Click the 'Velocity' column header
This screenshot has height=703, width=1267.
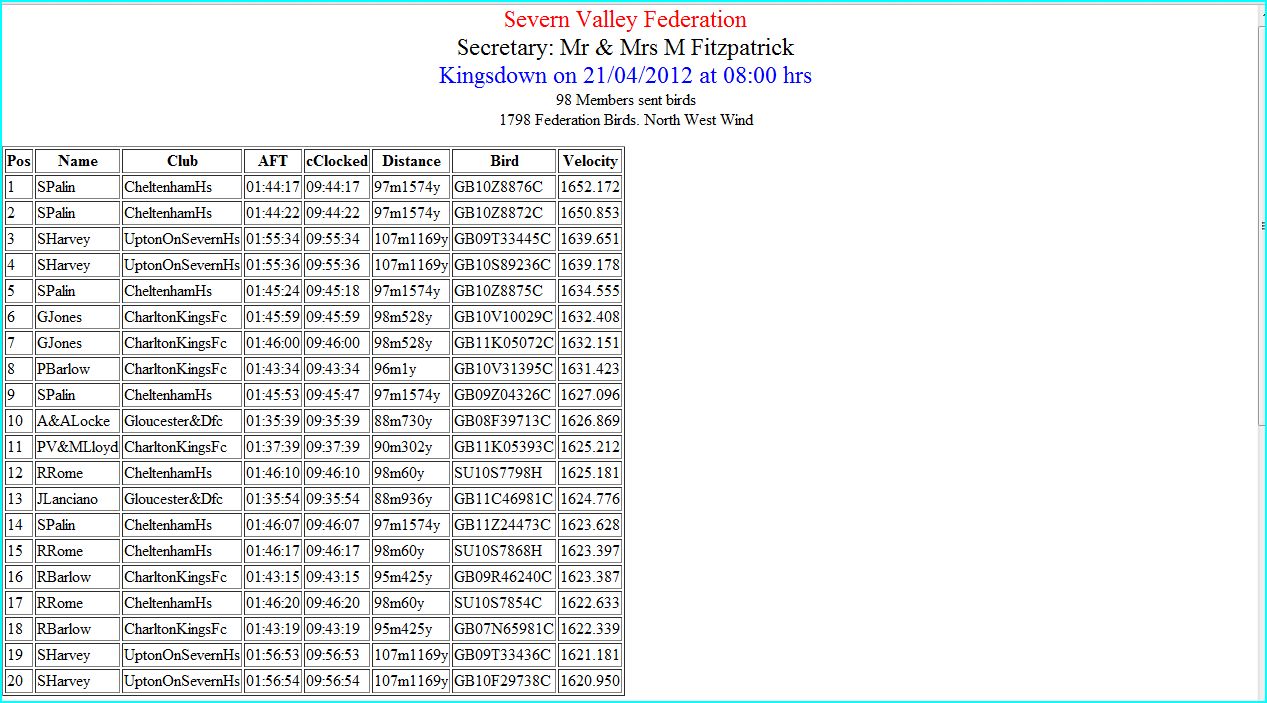coord(590,161)
